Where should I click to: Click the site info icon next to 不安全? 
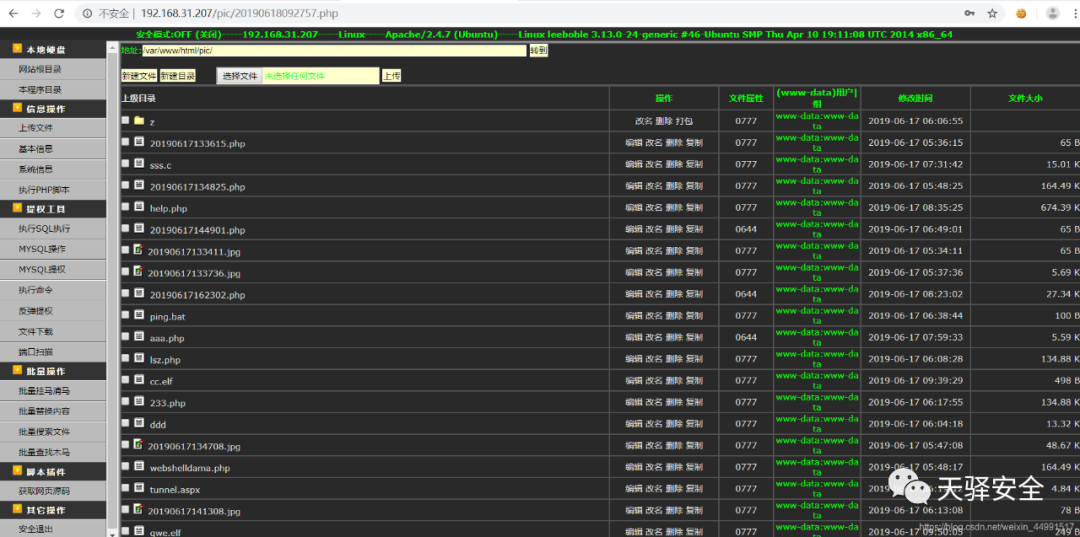click(87, 13)
